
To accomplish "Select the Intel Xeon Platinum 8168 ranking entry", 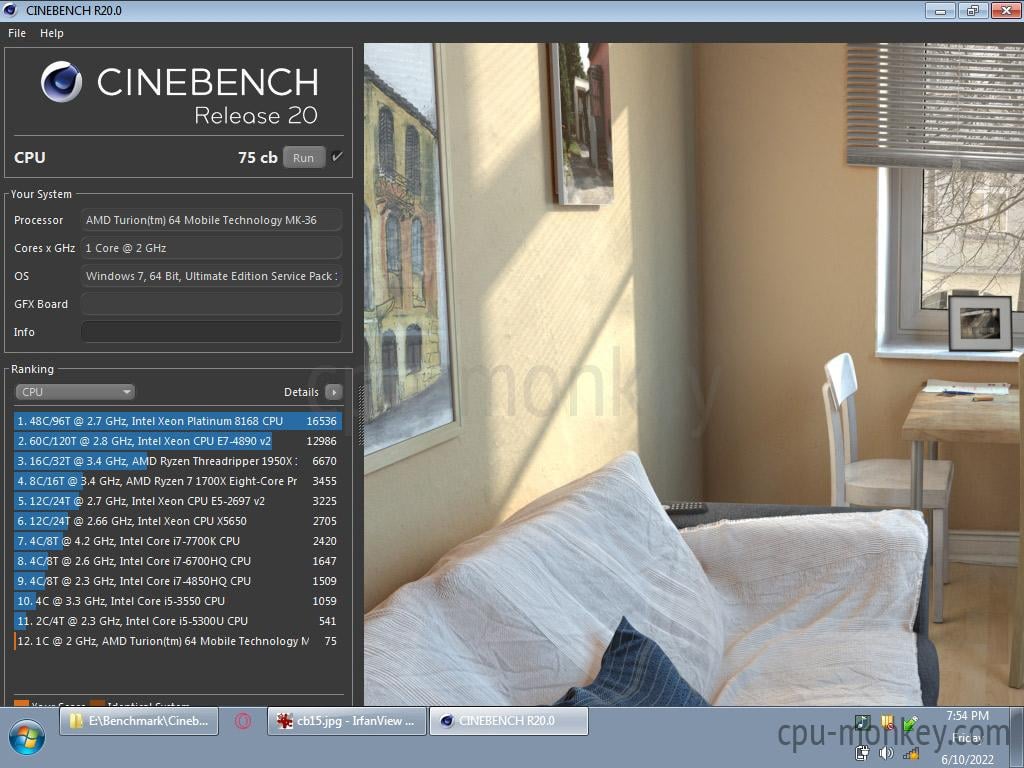I will (178, 421).
